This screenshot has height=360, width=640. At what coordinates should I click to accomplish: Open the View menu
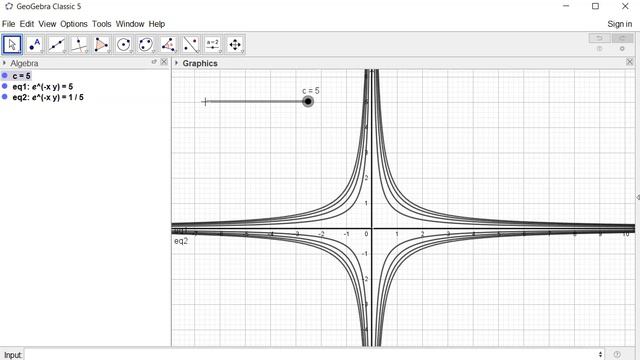click(x=47, y=24)
